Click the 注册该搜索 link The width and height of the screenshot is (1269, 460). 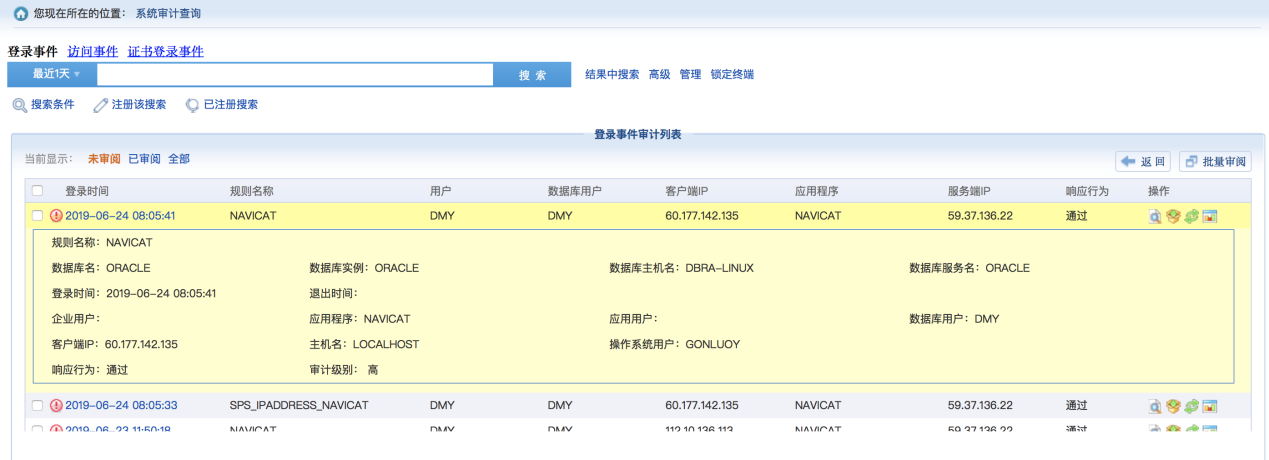139,105
